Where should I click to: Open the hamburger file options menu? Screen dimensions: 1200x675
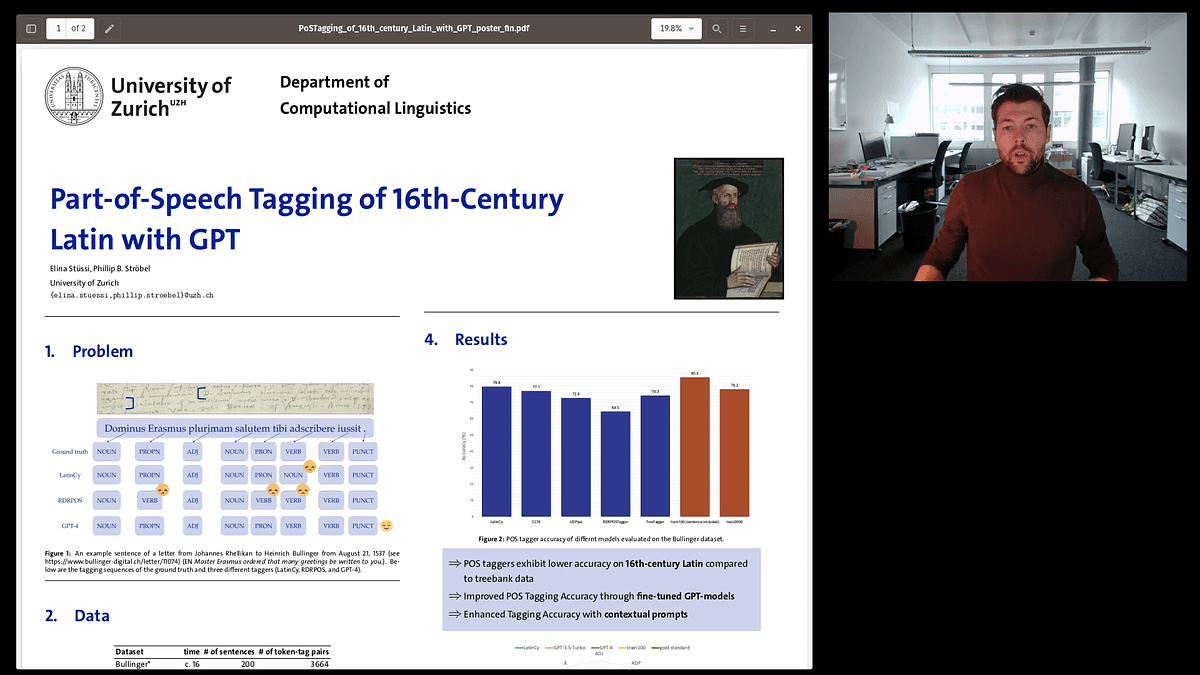point(743,28)
